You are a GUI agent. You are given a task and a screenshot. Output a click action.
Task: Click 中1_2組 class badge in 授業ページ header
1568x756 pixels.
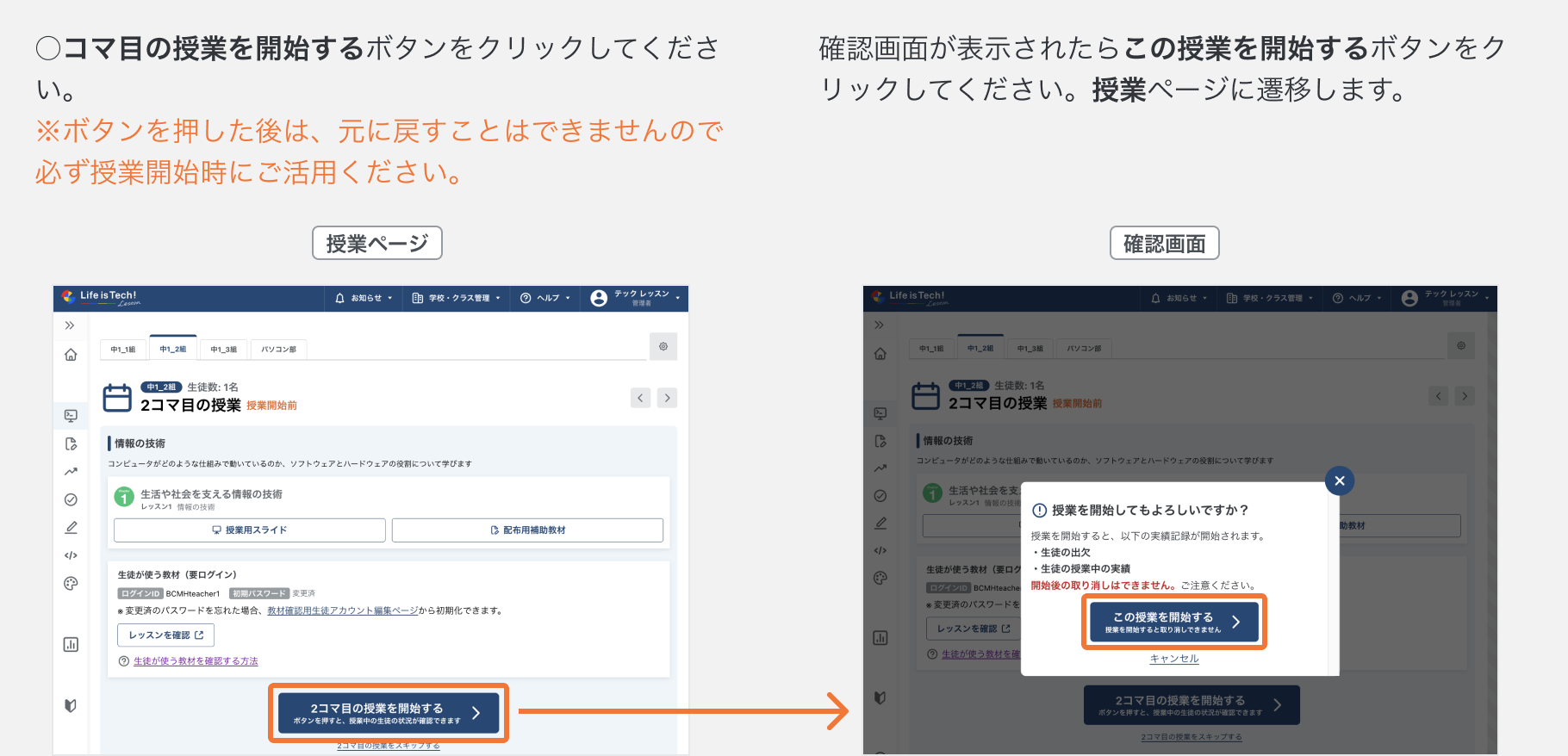click(161, 387)
